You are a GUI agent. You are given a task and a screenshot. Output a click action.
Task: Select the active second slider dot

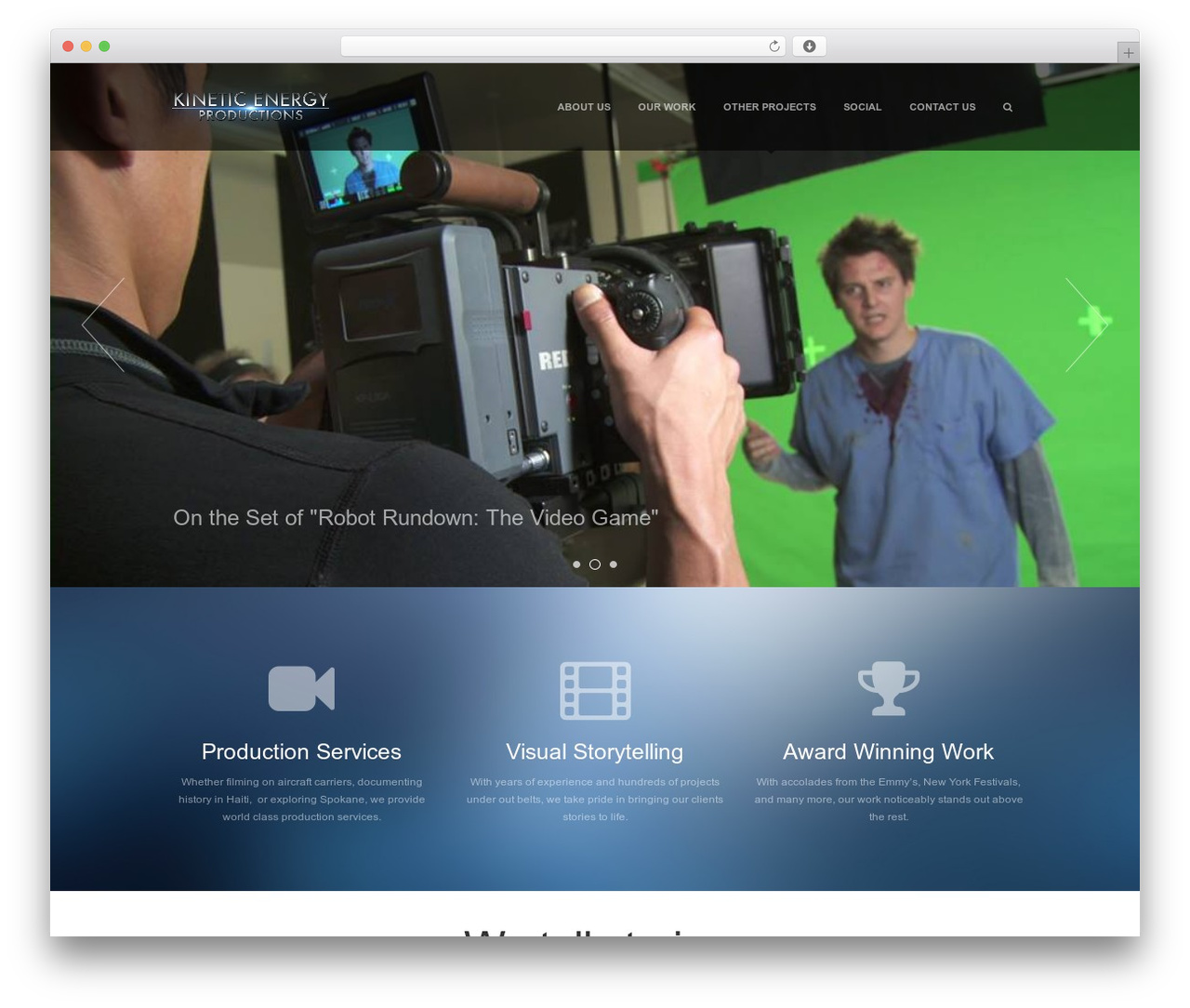coord(595,564)
